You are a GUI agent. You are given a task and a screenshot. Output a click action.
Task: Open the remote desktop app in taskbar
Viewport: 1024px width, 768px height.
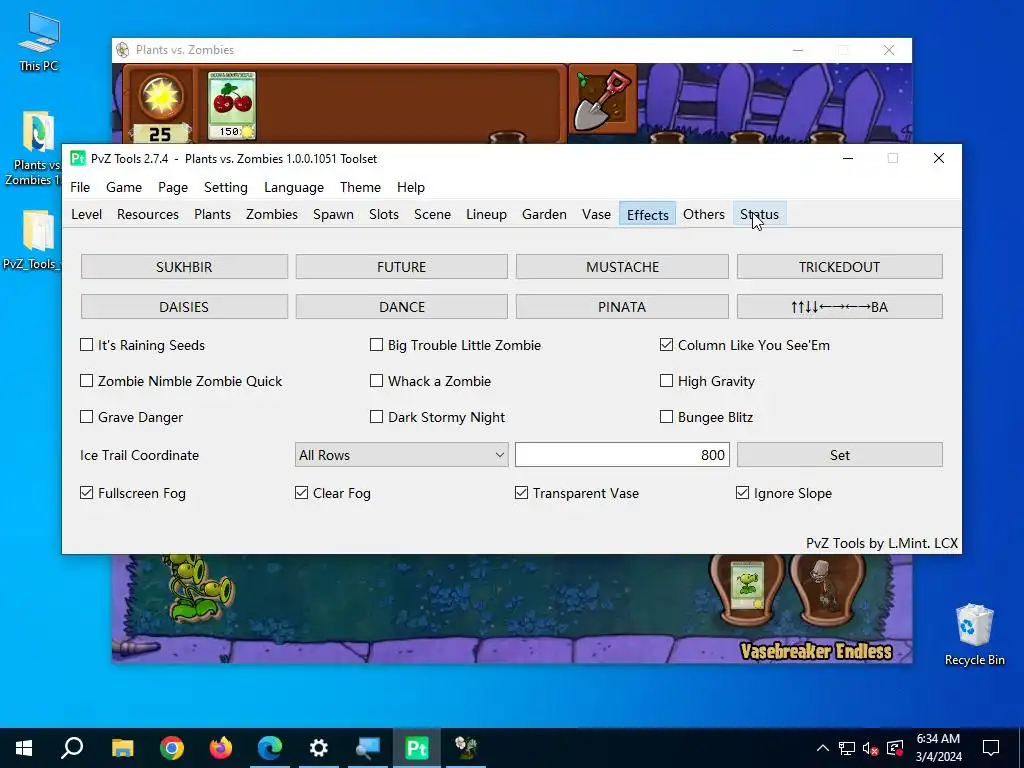click(x=368, y=748)
